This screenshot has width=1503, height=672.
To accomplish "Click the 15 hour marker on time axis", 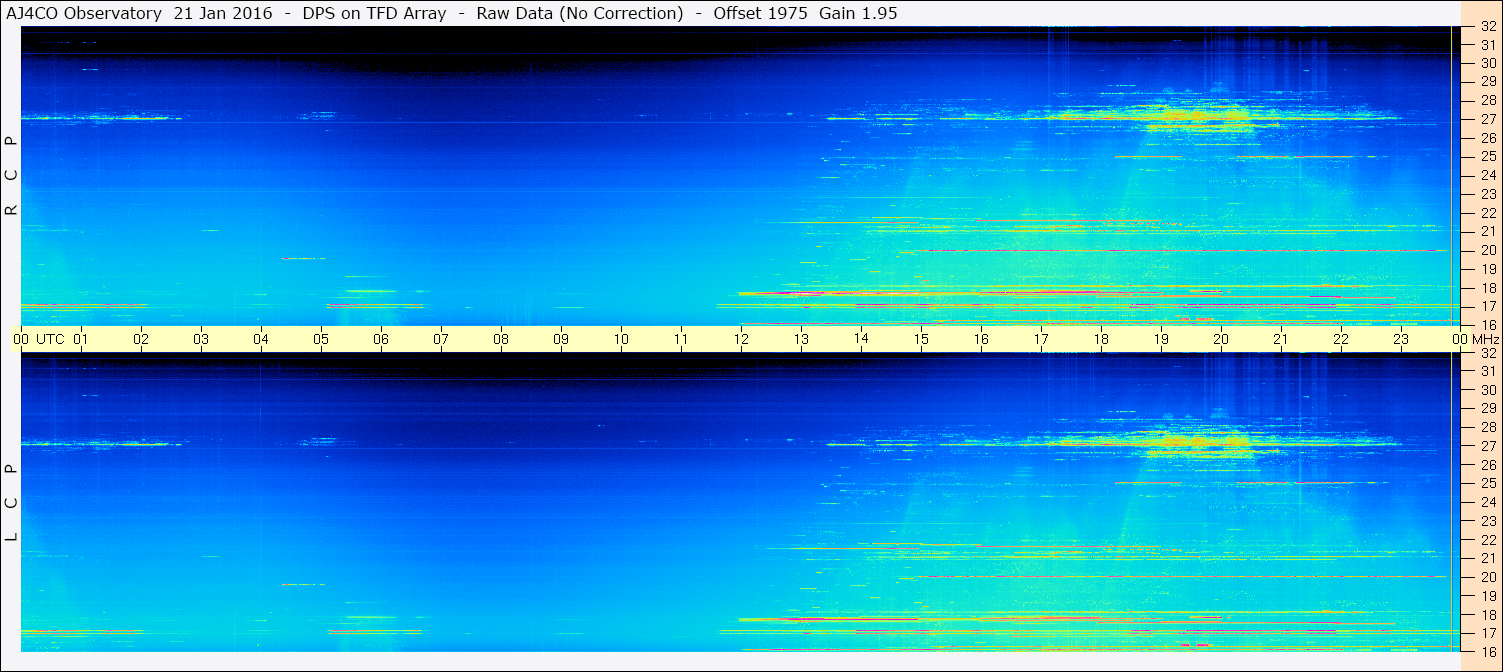I will click(921, 339).
